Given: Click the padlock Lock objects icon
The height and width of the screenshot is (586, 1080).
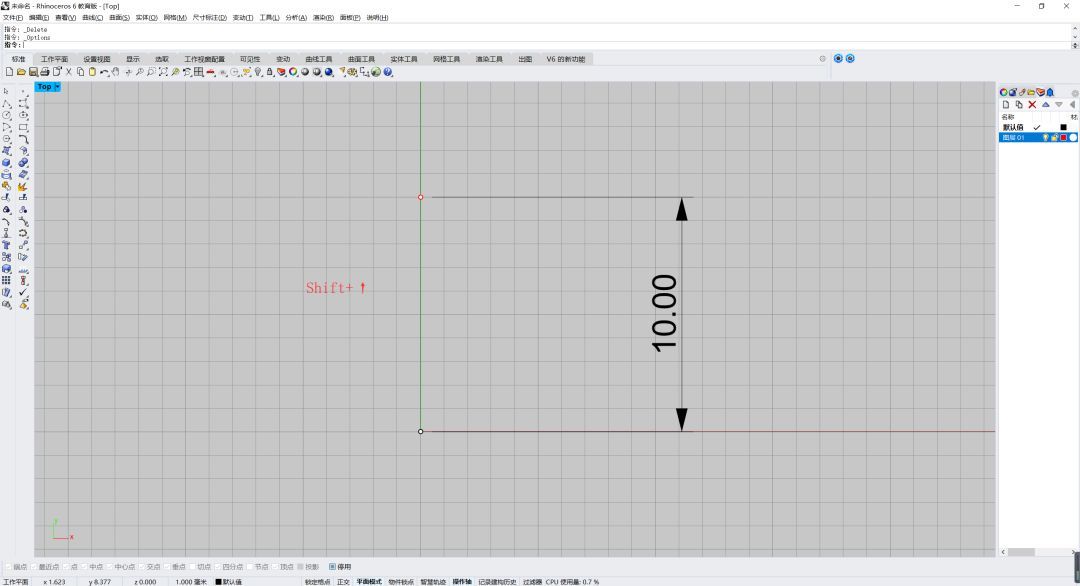Looking at the screenshot, I should [x=270, y=72].
